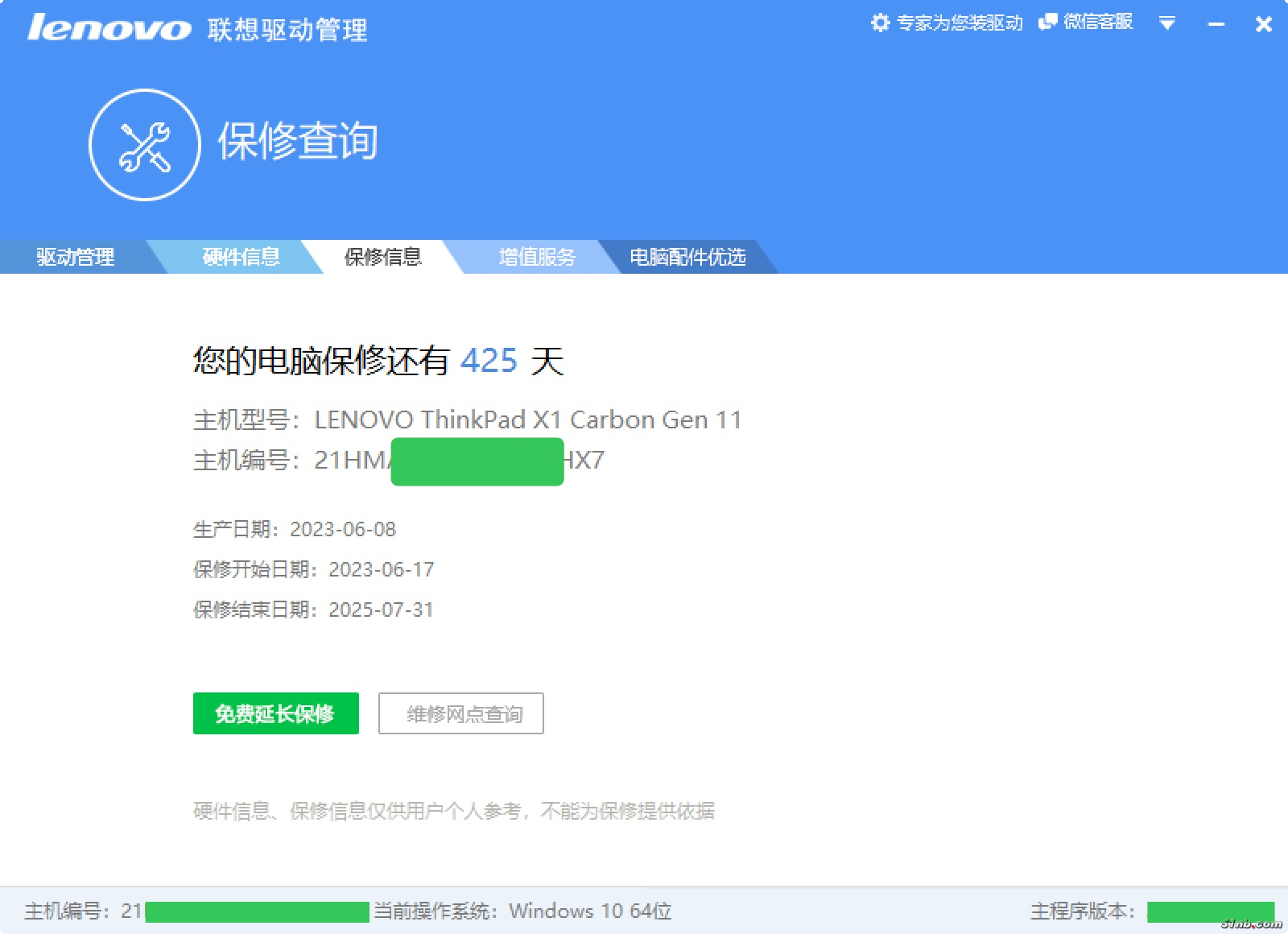The width and height of the screenshot is (1288, 934).
Task: Select the 保修信息 tab
Action: (x=383, y=257)
